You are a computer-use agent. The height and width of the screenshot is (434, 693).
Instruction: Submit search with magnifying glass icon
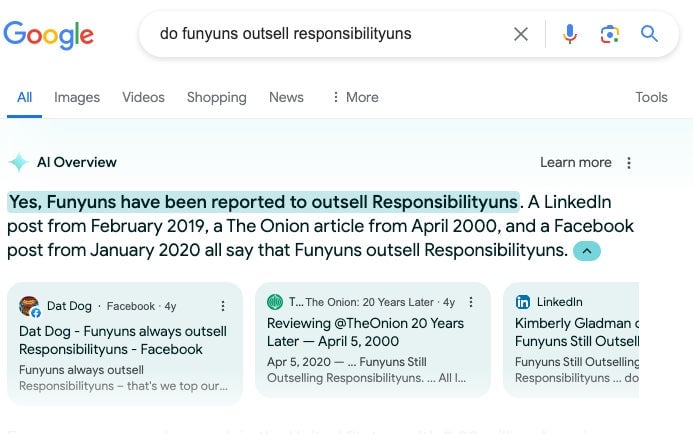click(649, 34)
